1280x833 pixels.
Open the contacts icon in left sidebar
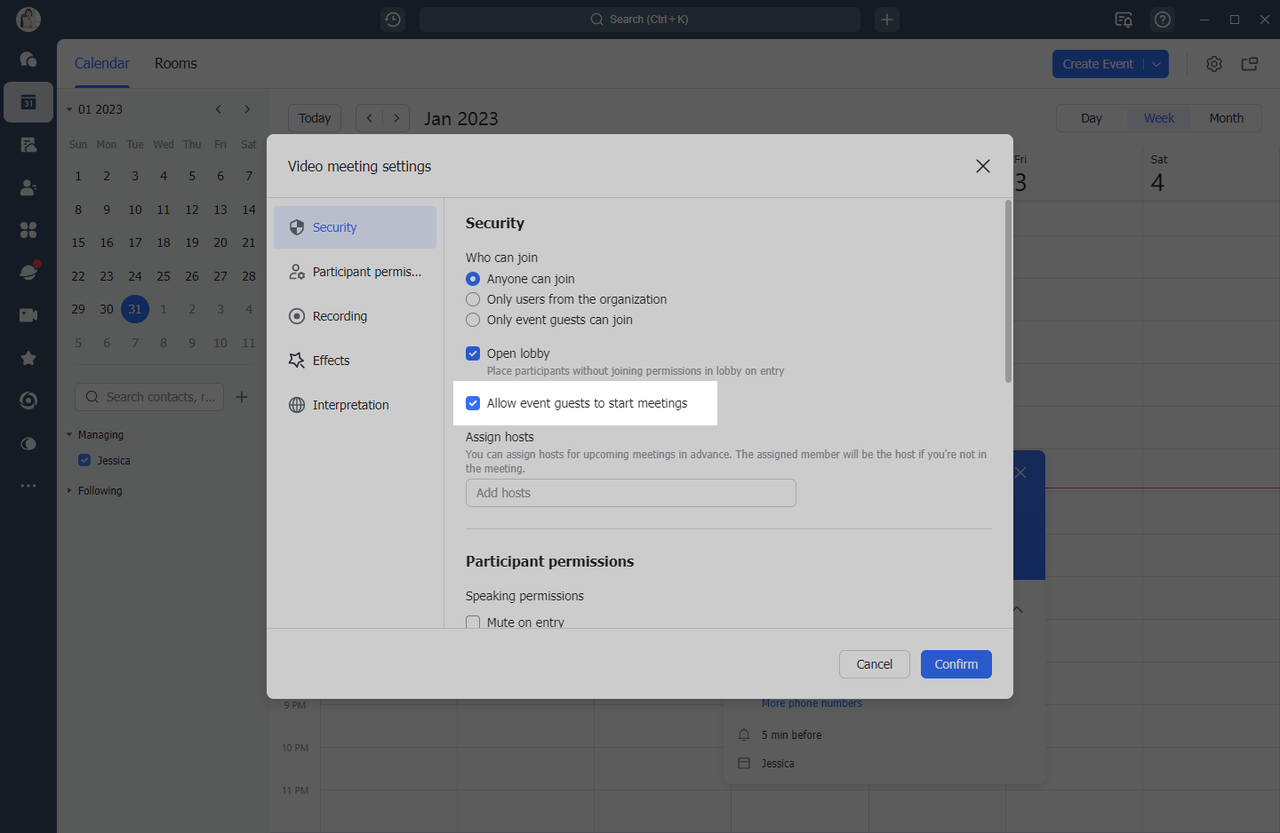coord(28,187)
